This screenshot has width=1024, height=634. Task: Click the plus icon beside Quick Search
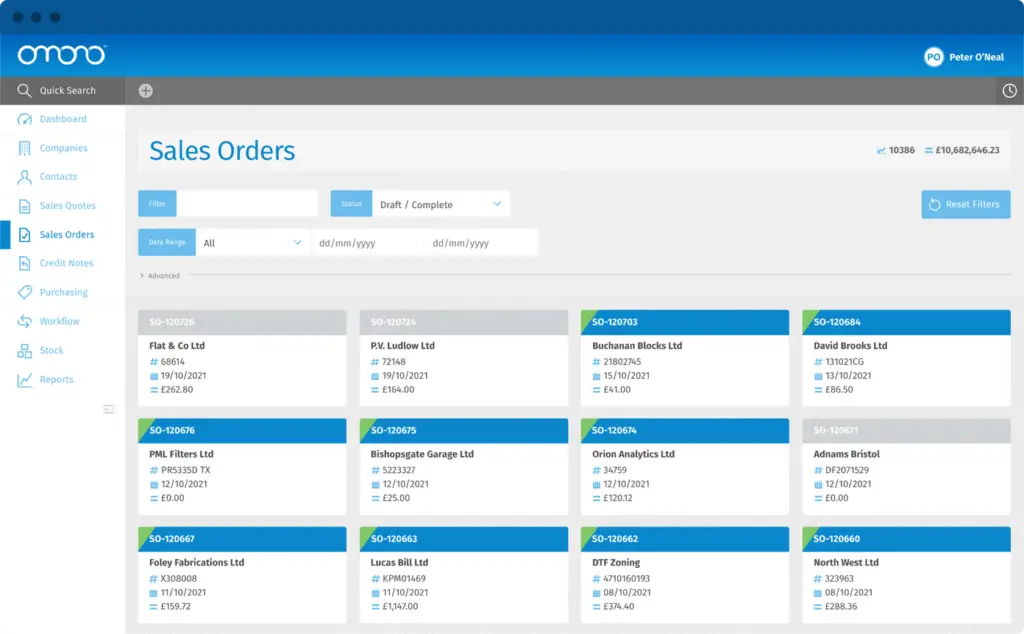tap(146, 91)
